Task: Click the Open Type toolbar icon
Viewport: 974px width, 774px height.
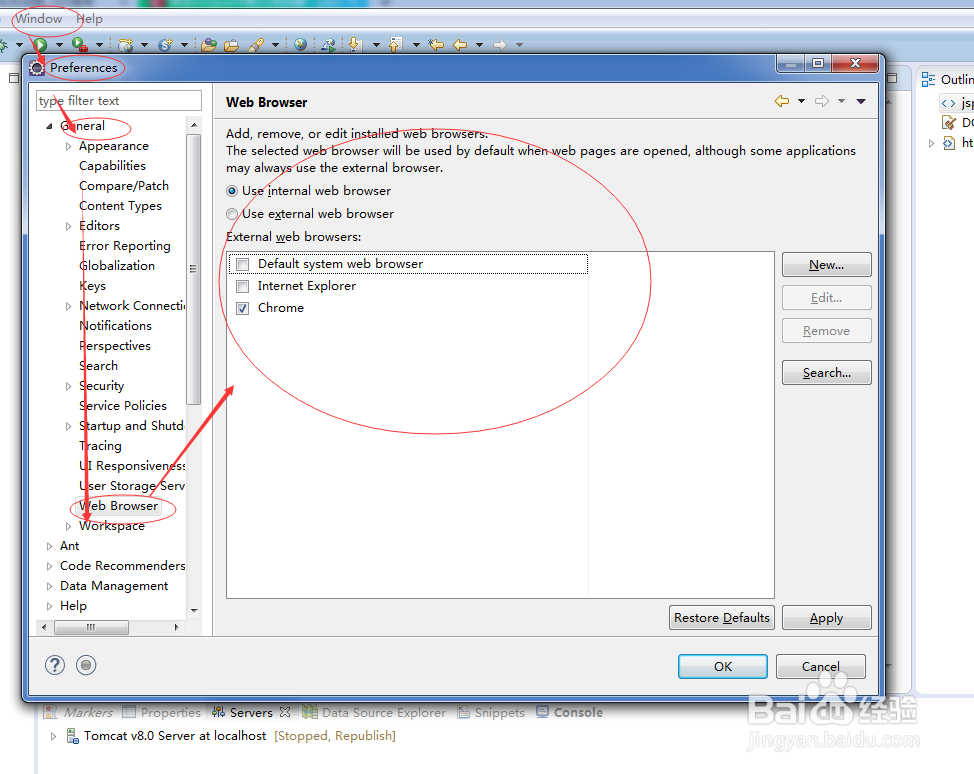Action: 209,45
